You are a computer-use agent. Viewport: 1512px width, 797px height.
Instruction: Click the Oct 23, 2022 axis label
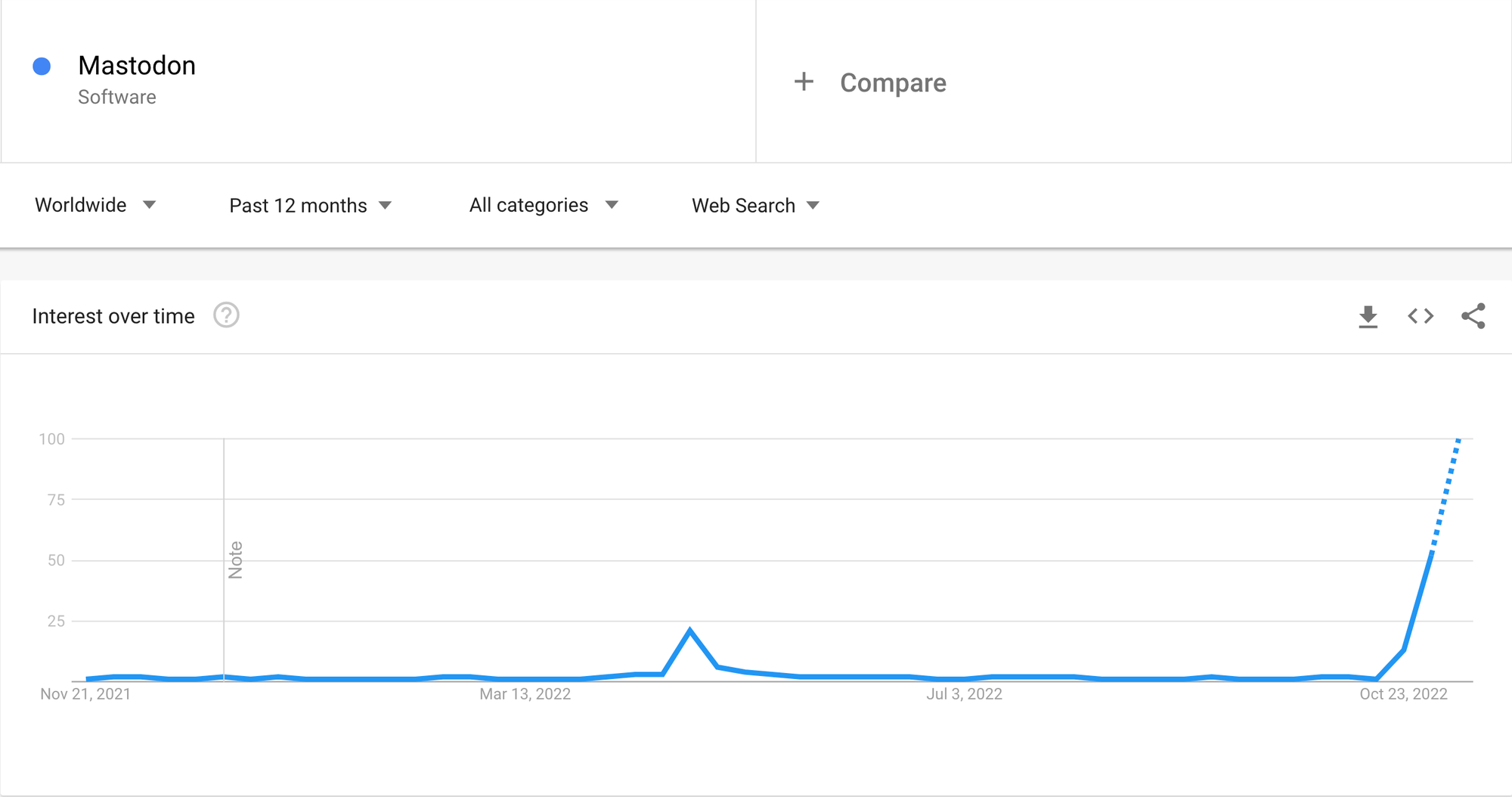[x=1403, y=694]
